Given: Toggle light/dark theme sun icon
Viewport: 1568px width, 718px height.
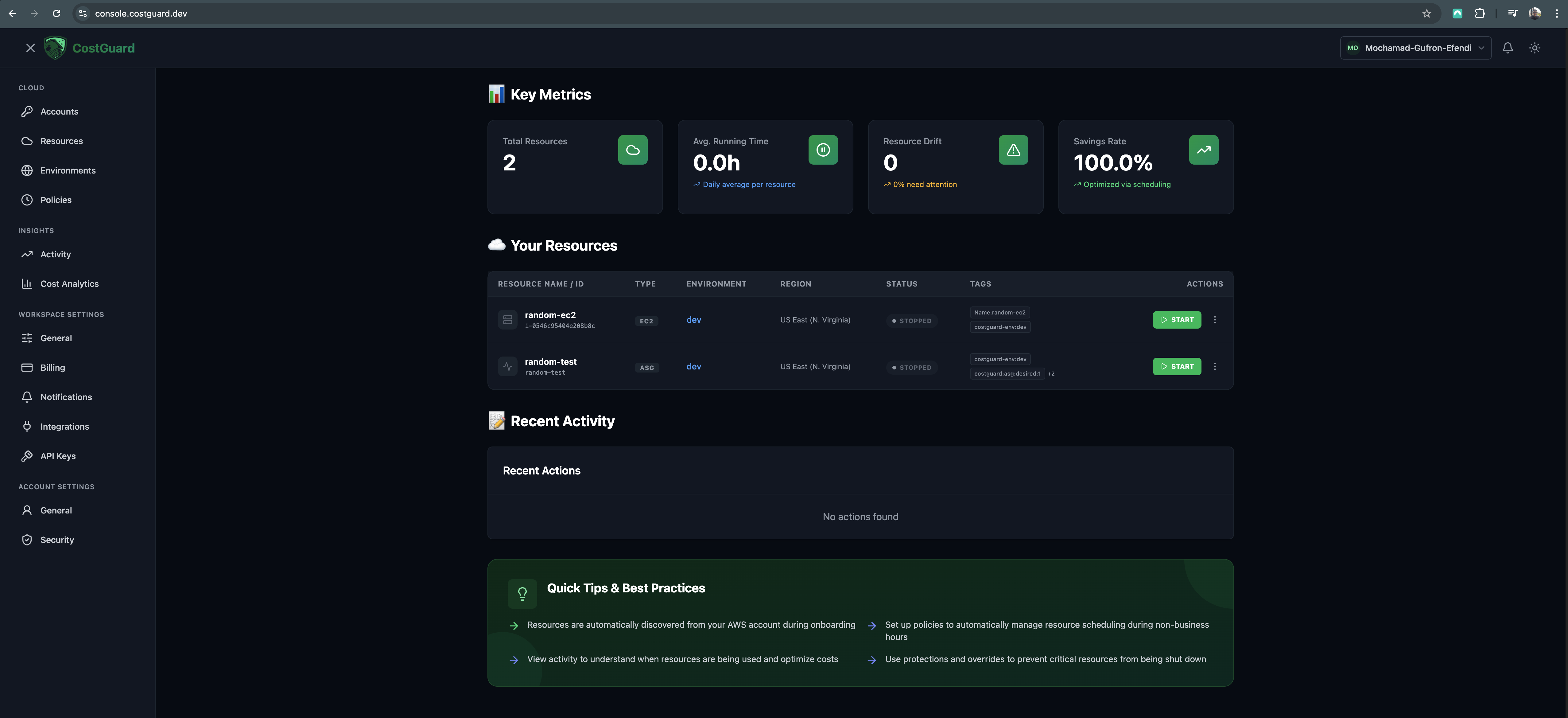Looking at the screenshot, I should pos(1535,48).
